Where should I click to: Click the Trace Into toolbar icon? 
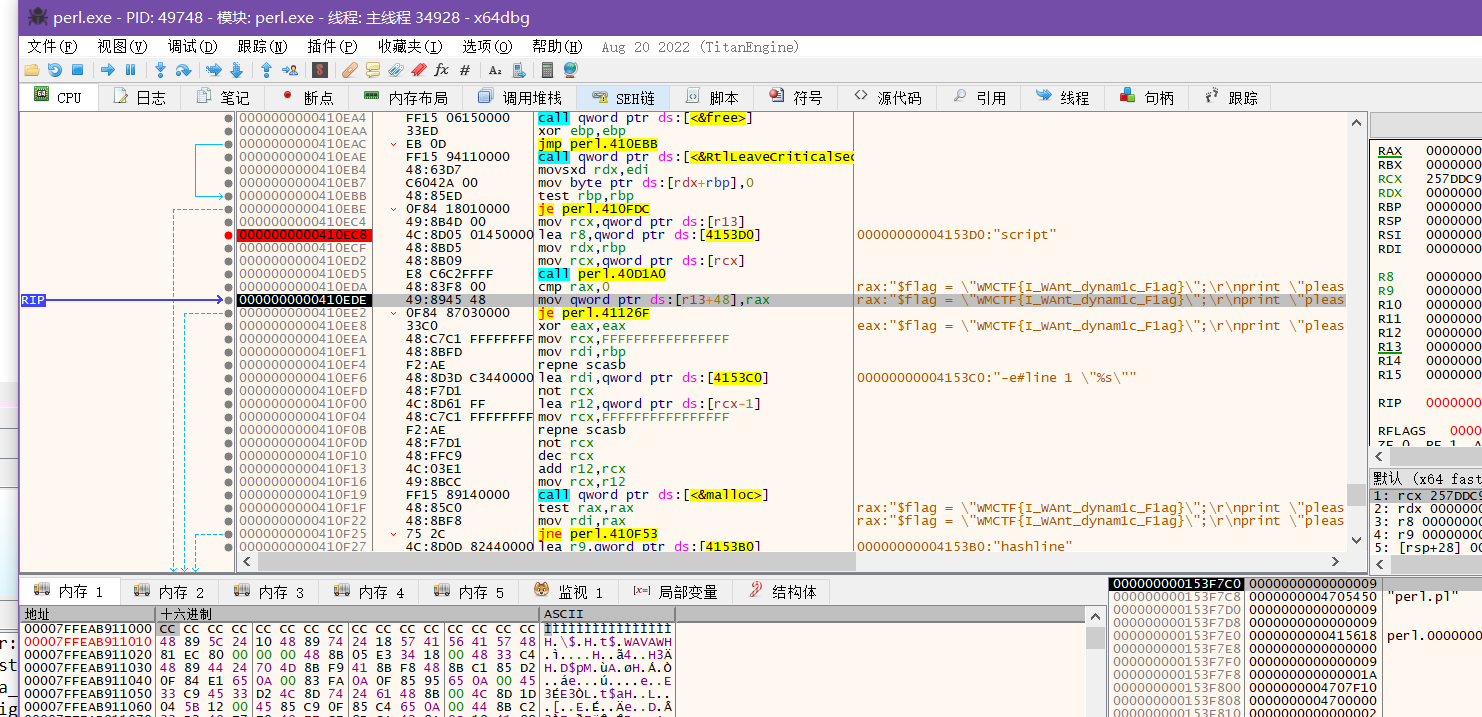(x=213, y=70)
